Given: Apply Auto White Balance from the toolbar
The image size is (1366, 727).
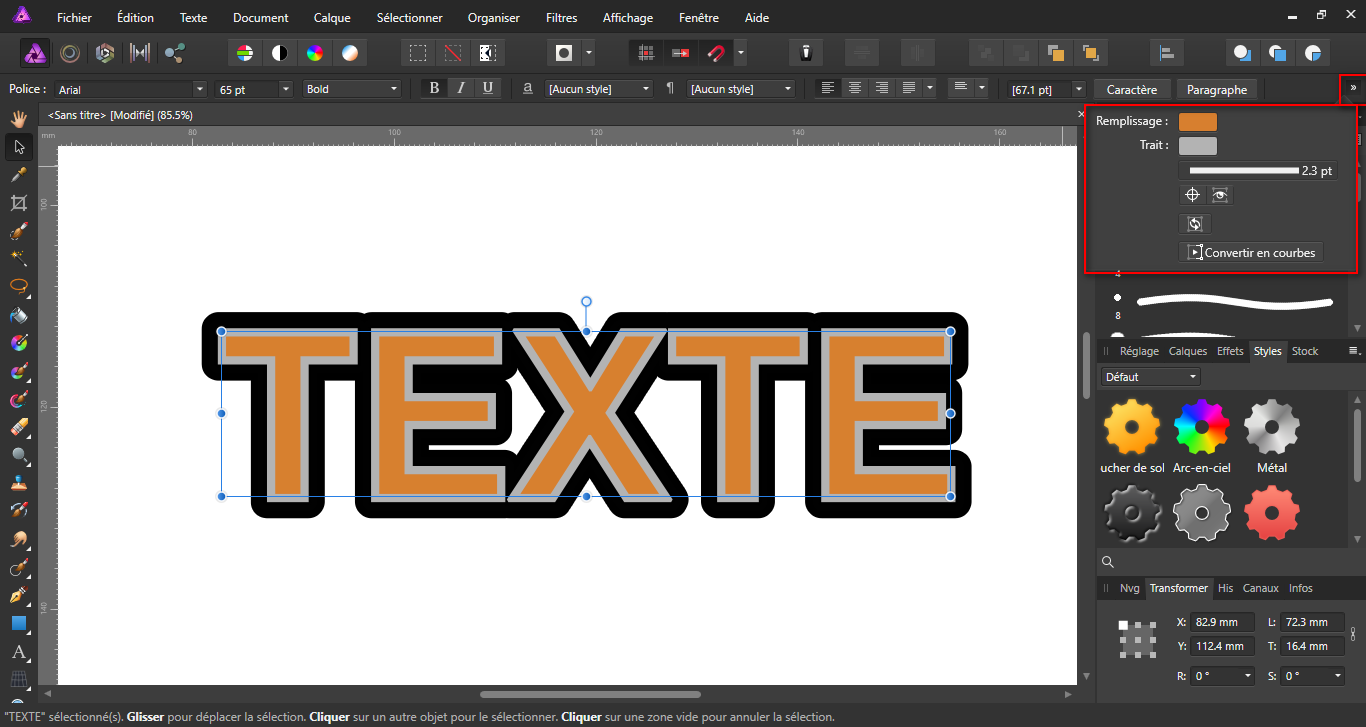Looking at the screenshot, I should pyautogui.click(x=350, y=52).
